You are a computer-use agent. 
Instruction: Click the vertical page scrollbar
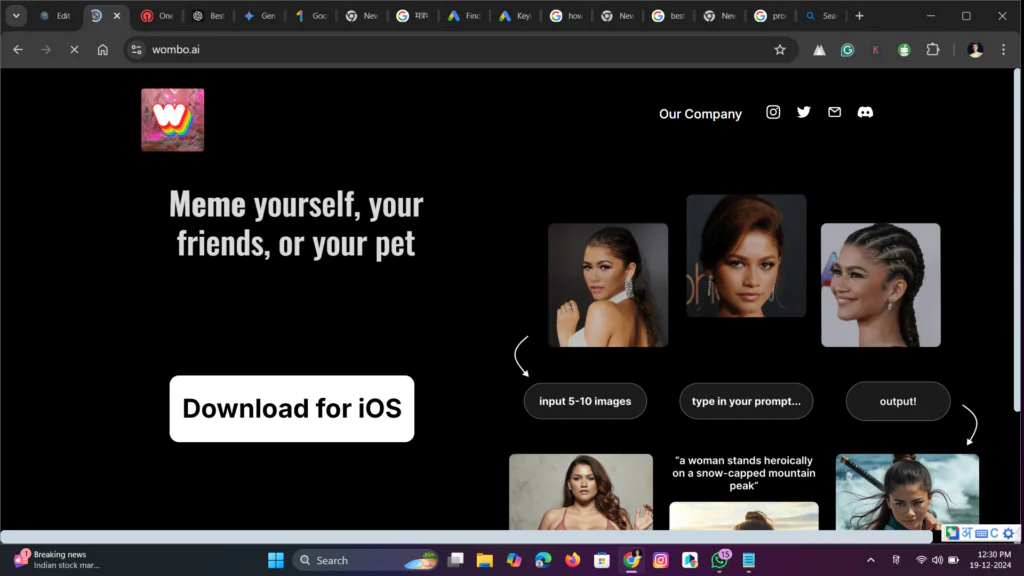[x=1017, y=242]
